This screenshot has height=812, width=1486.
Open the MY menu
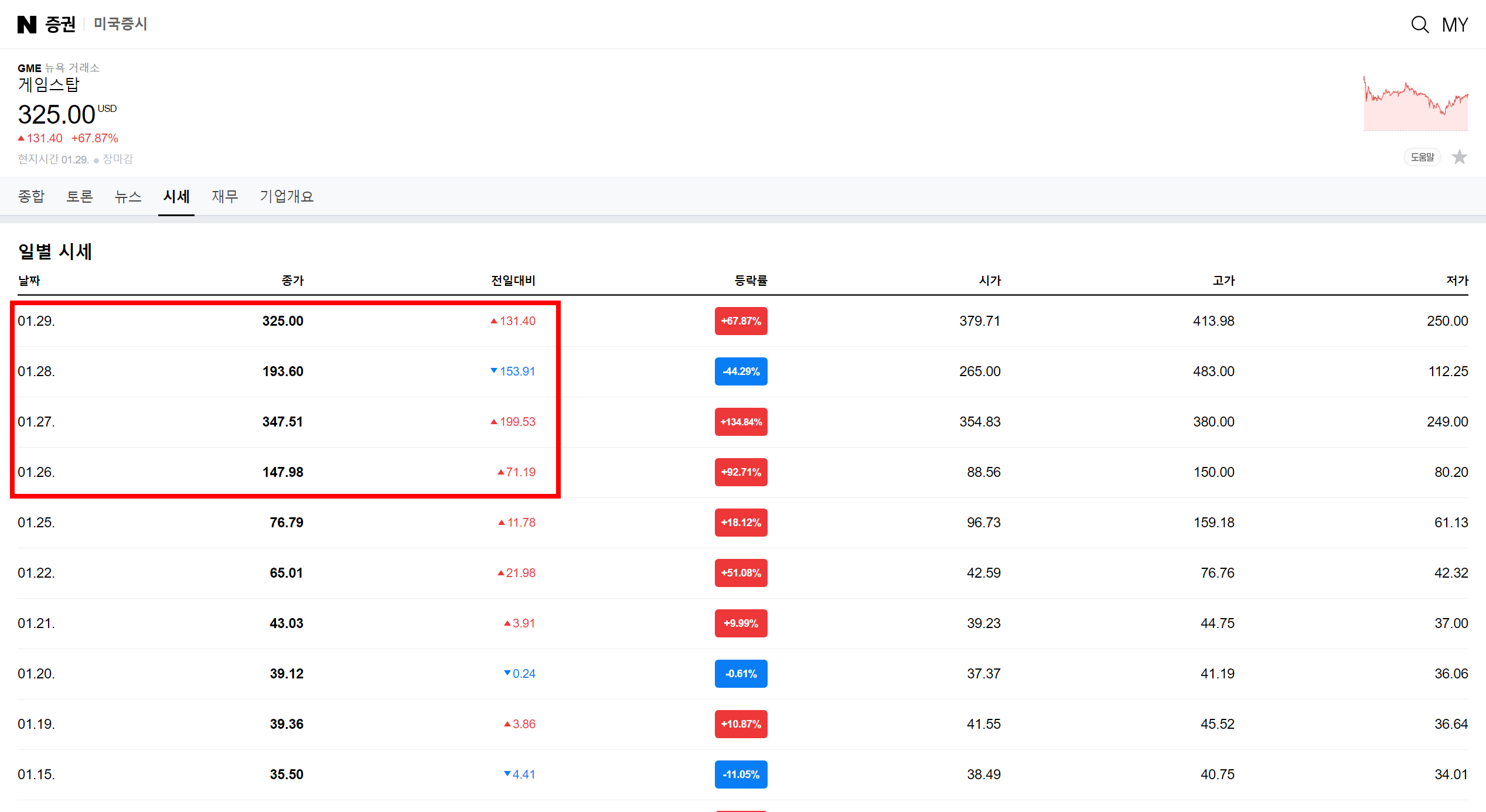(1455, 25)
